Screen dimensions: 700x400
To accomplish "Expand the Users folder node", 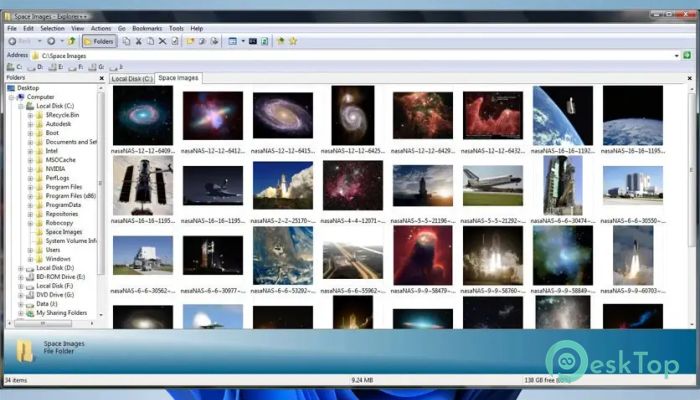I will [30, 250].
